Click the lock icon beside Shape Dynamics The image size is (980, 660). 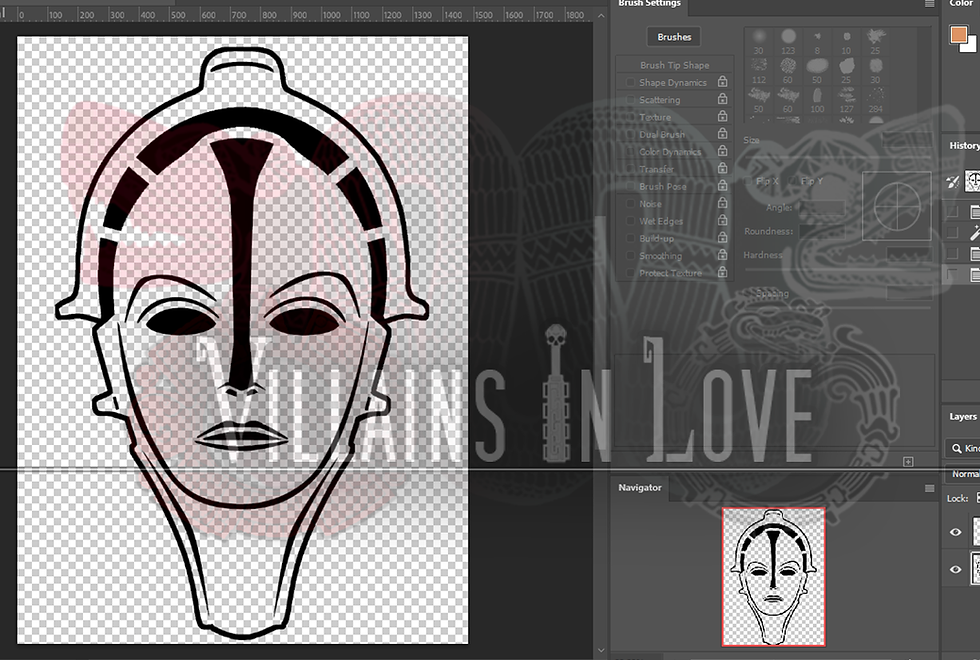(x=722, y=82)
